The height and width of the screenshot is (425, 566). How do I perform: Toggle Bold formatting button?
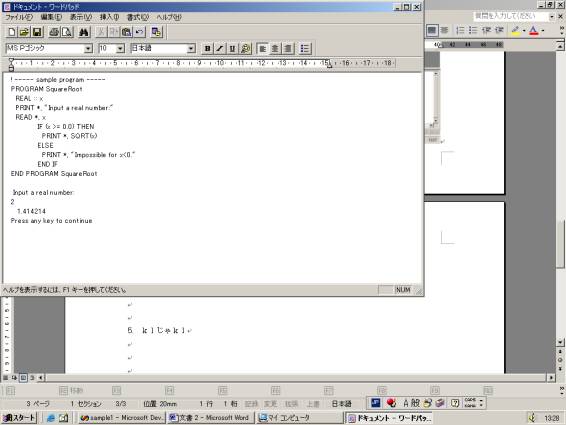(x=207, y=48)
